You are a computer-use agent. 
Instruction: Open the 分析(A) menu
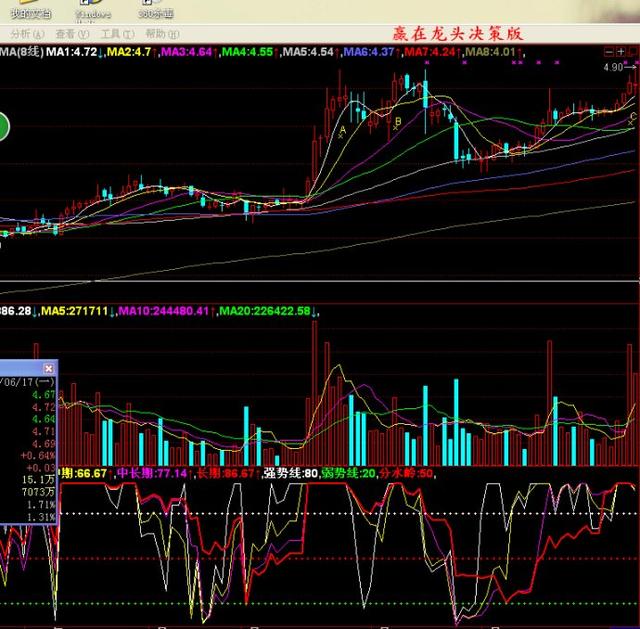click(27, 34)
